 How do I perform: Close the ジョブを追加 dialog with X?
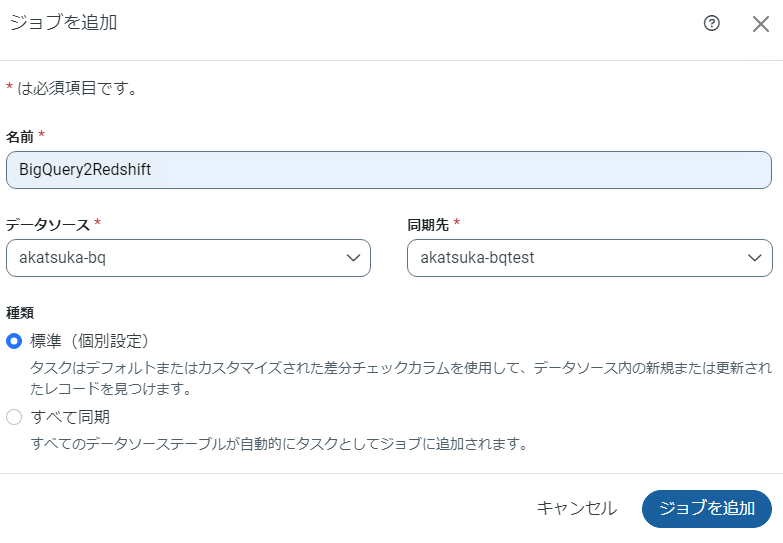pyautogui.click(x=760, y=24)
